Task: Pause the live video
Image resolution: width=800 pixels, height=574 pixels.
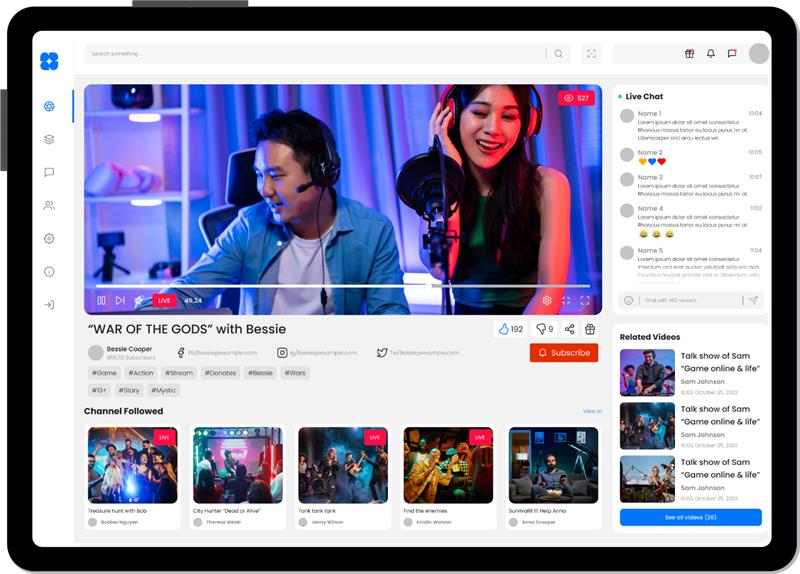Action: [x=101, y=301]
